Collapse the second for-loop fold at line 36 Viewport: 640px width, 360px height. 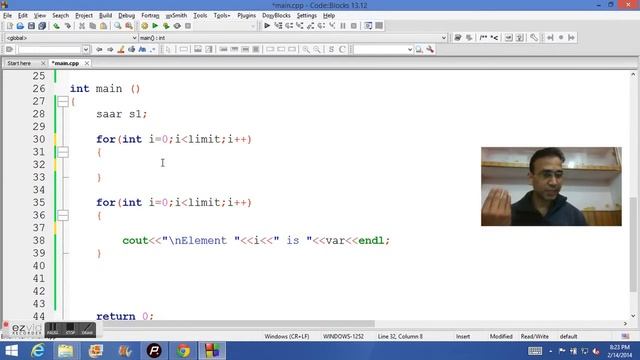[63, 215]
